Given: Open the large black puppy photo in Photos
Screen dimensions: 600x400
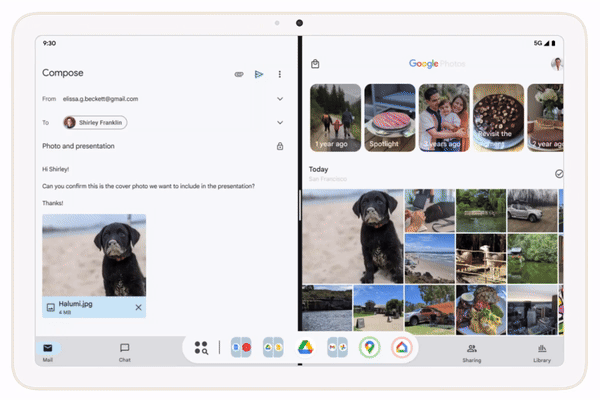Looking at the screenshot, I should click(353, 236).
